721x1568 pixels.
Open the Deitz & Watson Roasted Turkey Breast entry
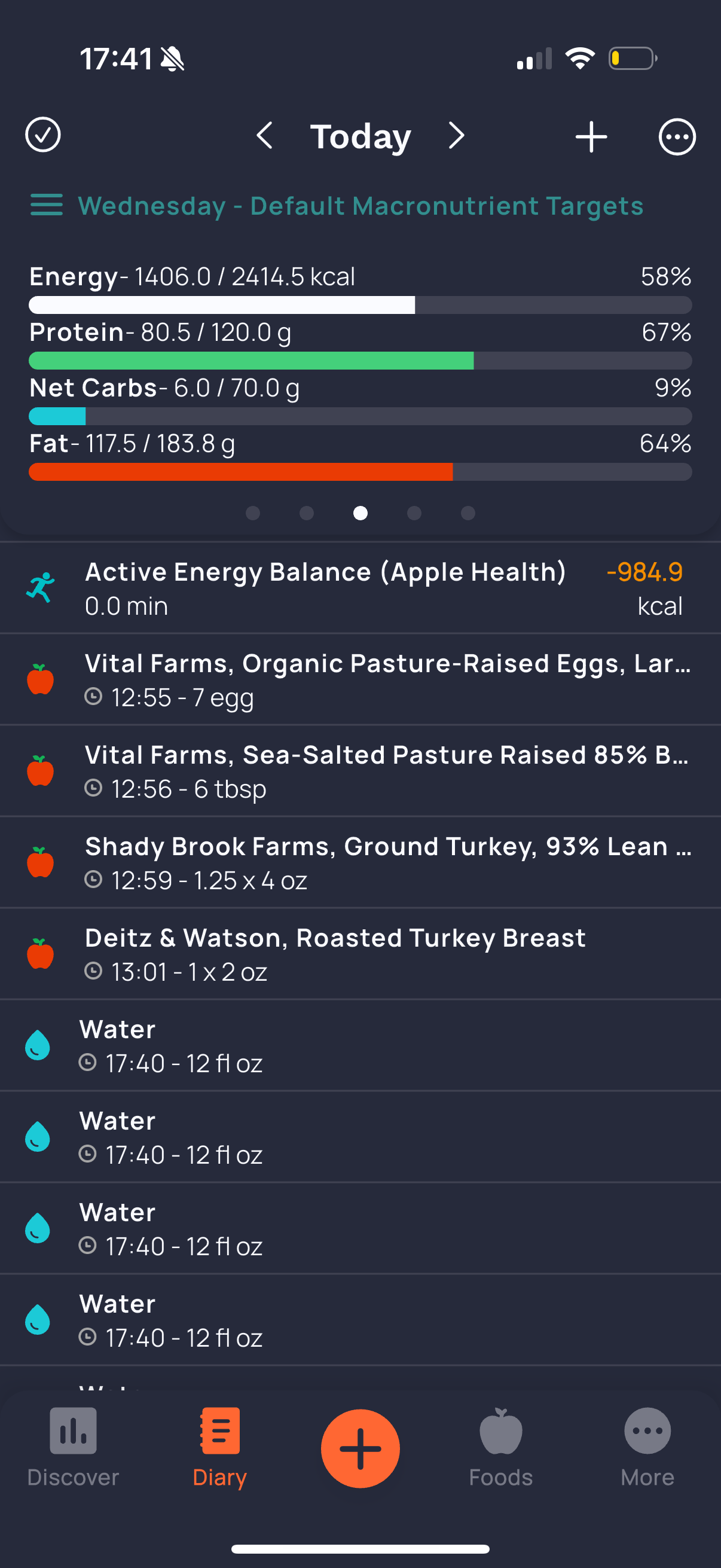pos(360,954)
